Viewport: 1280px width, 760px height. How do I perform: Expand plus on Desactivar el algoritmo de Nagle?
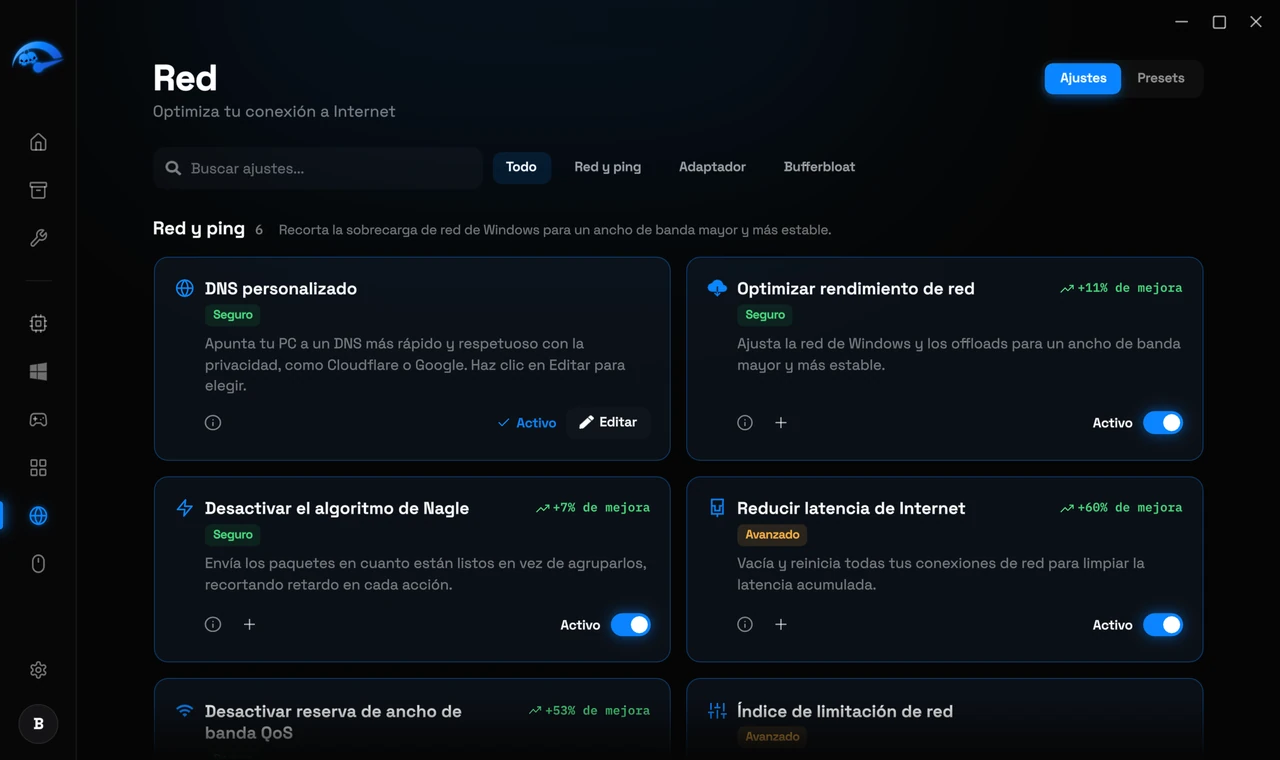point(250,625)
